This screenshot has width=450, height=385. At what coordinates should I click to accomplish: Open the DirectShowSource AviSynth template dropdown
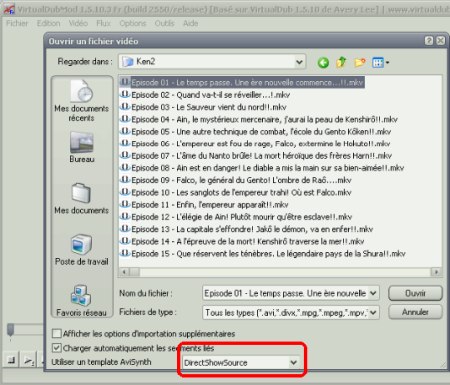point(293,362)
